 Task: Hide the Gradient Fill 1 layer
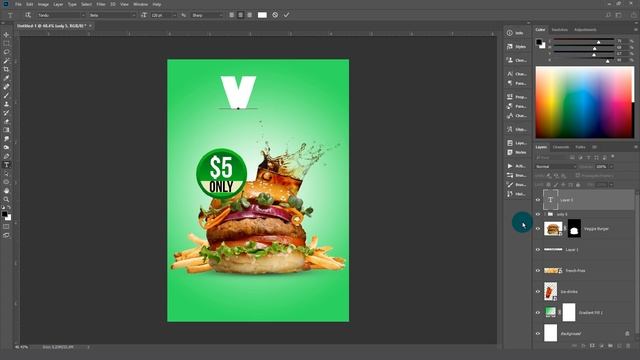point(538,313)
